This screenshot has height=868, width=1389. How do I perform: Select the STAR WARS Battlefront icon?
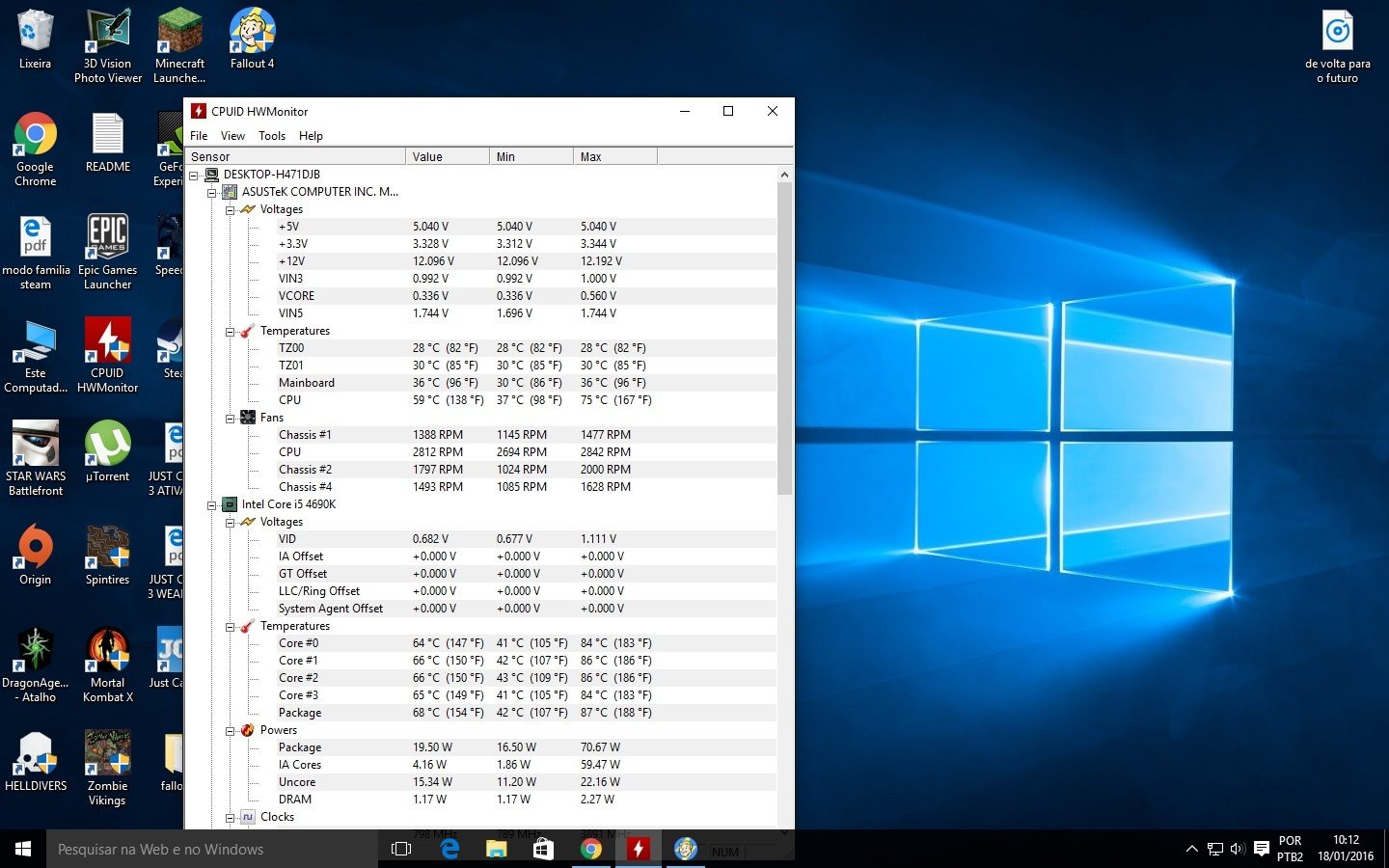36,459
